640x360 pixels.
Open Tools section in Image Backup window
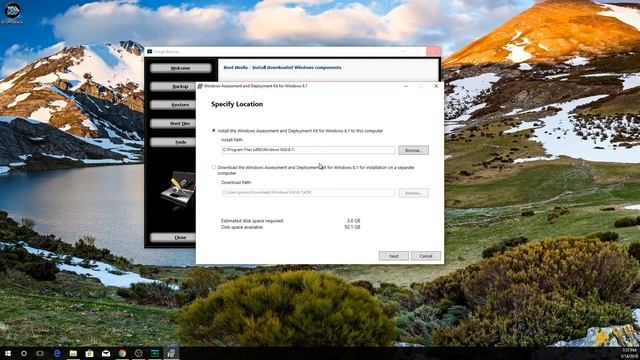pyautogui.click(x=173, y=142)
